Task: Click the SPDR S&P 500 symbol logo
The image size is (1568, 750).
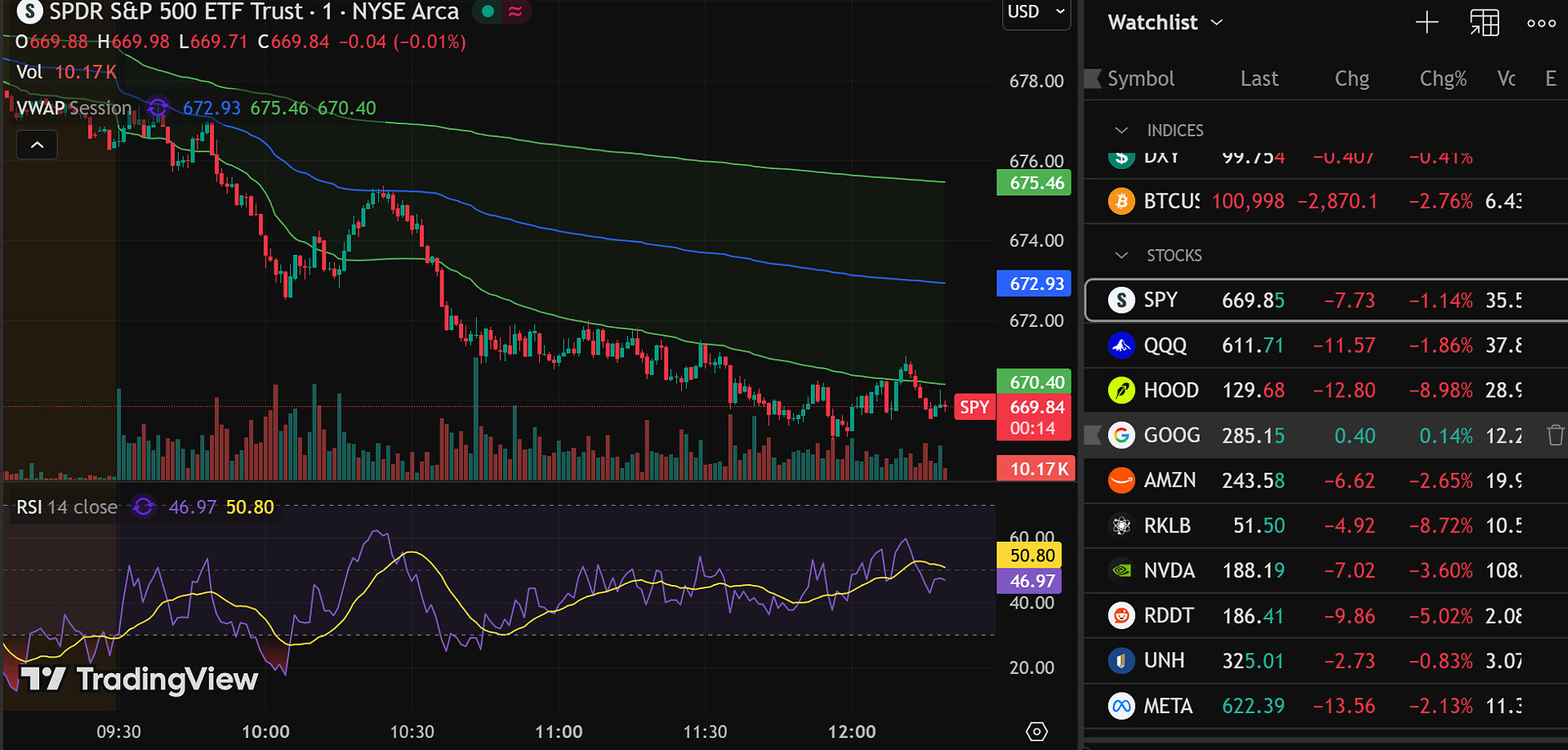Action: click(x=29, y=11)
